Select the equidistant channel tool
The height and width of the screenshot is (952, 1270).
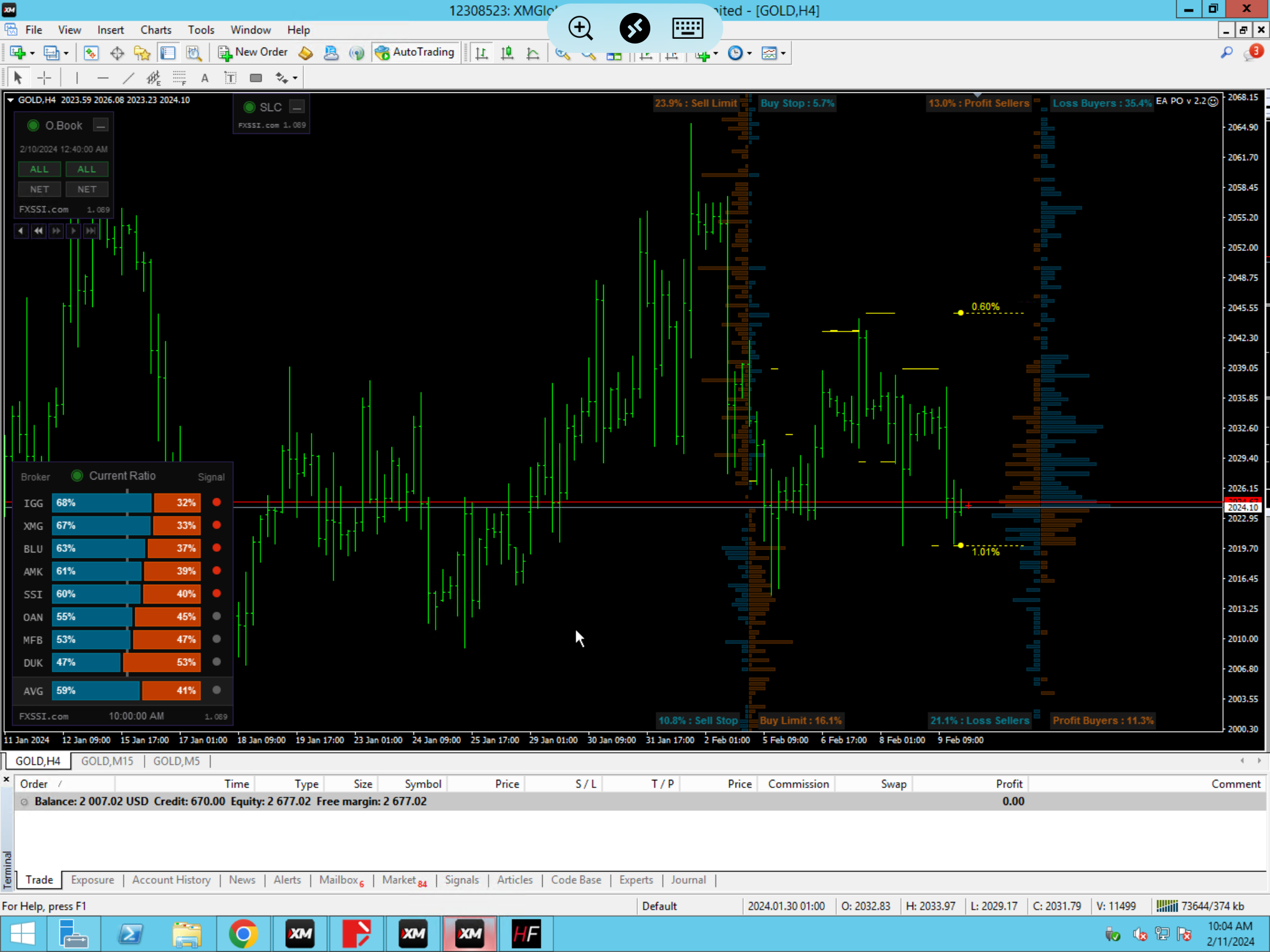point(153,78)
